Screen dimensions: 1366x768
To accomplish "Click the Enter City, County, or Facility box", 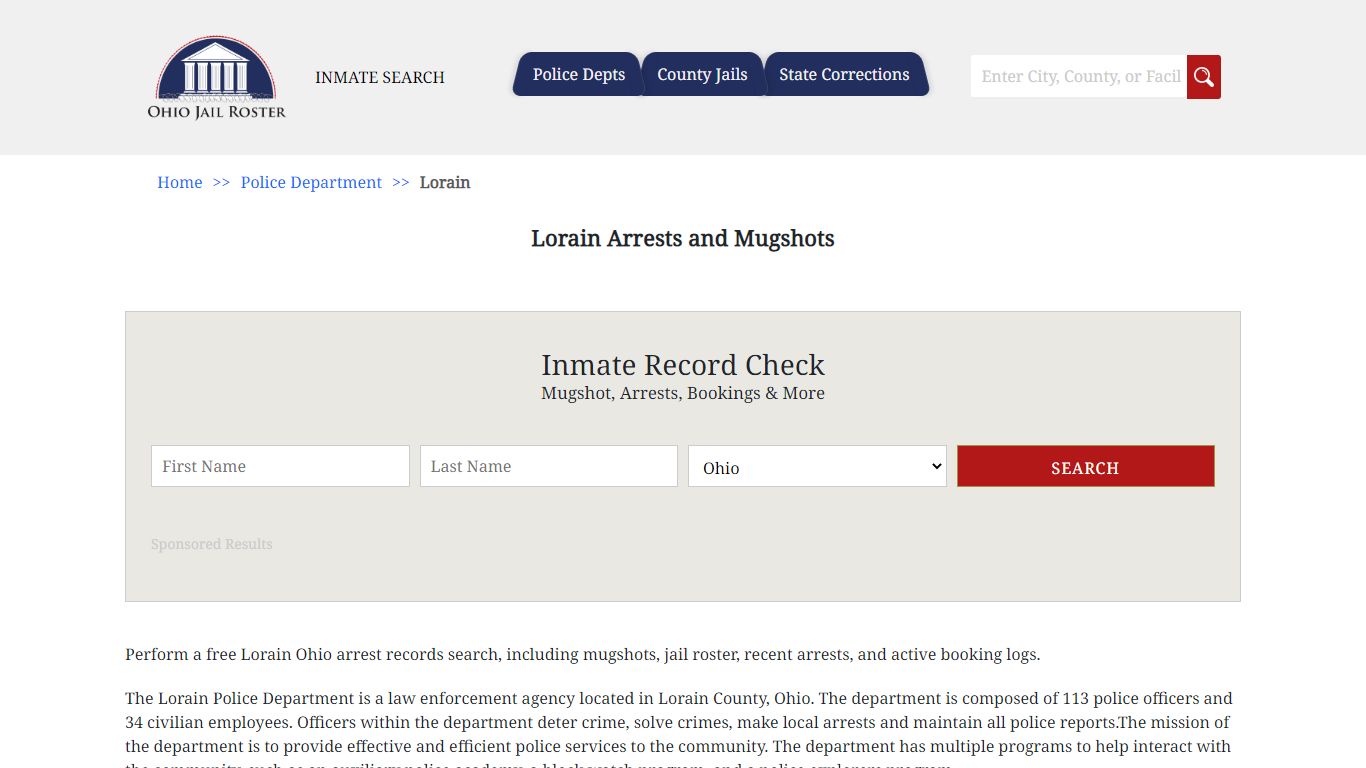I will 1078,76.
